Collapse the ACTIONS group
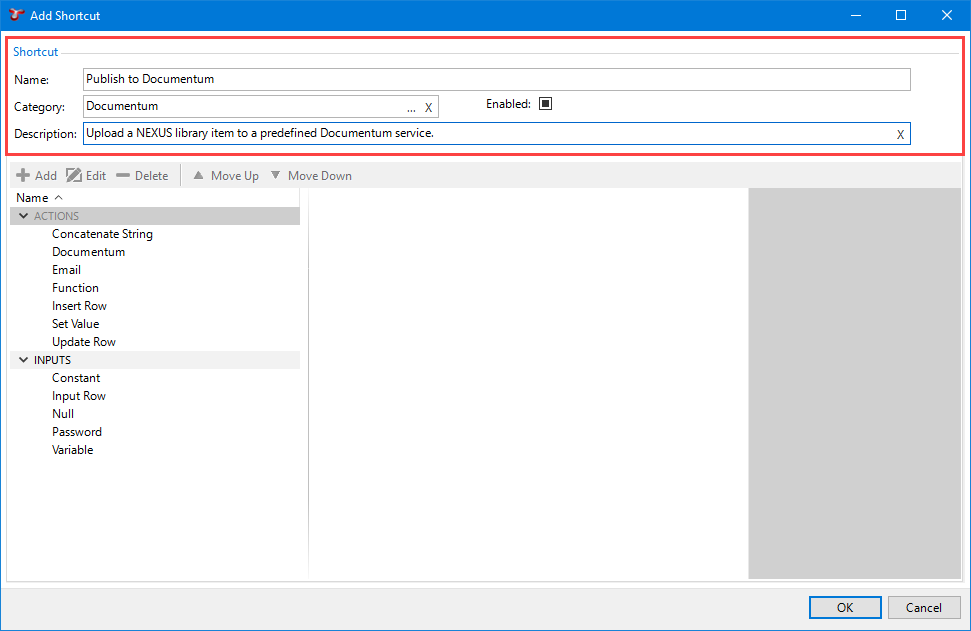The image size is (971, 631). click(23, 216)
